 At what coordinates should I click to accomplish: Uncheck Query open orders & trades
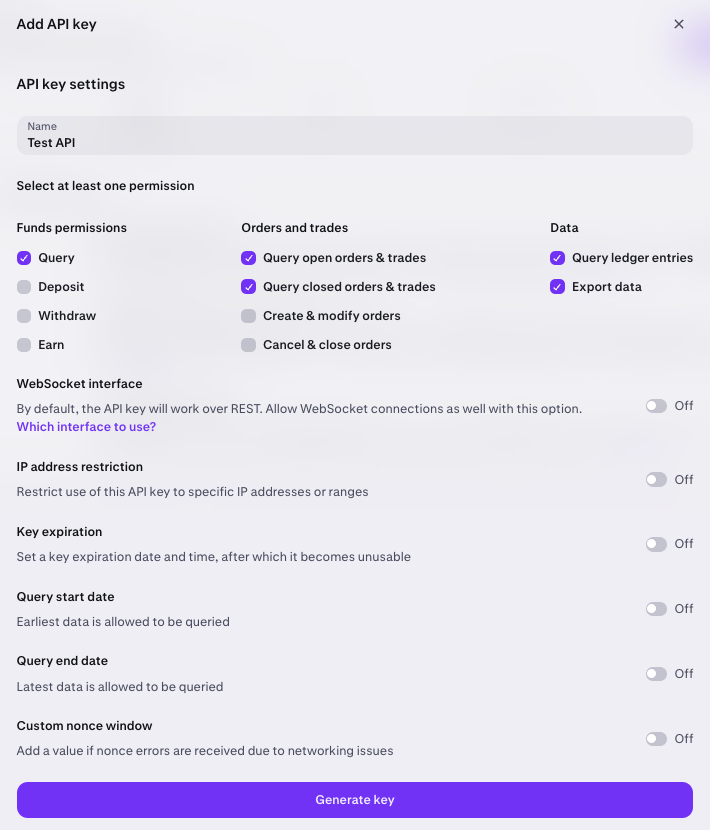click(248, 258)
